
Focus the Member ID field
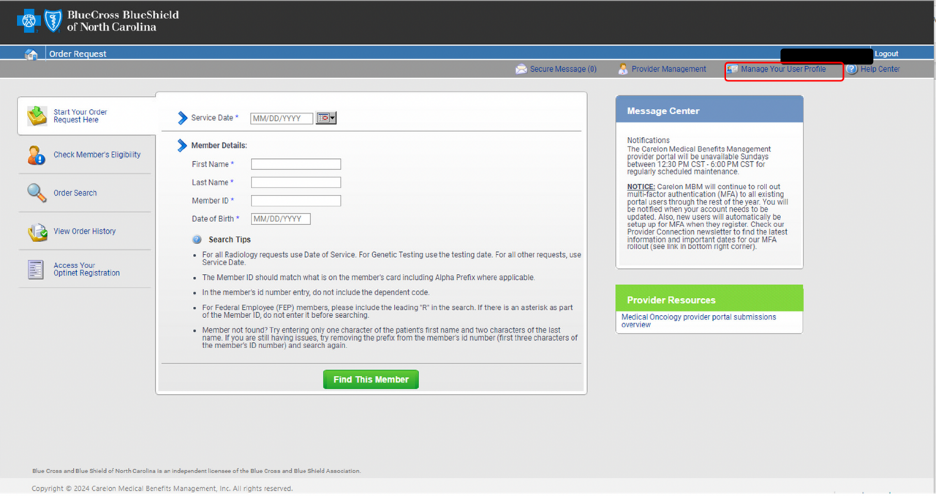pyautogui.click(x=295, y=201)
